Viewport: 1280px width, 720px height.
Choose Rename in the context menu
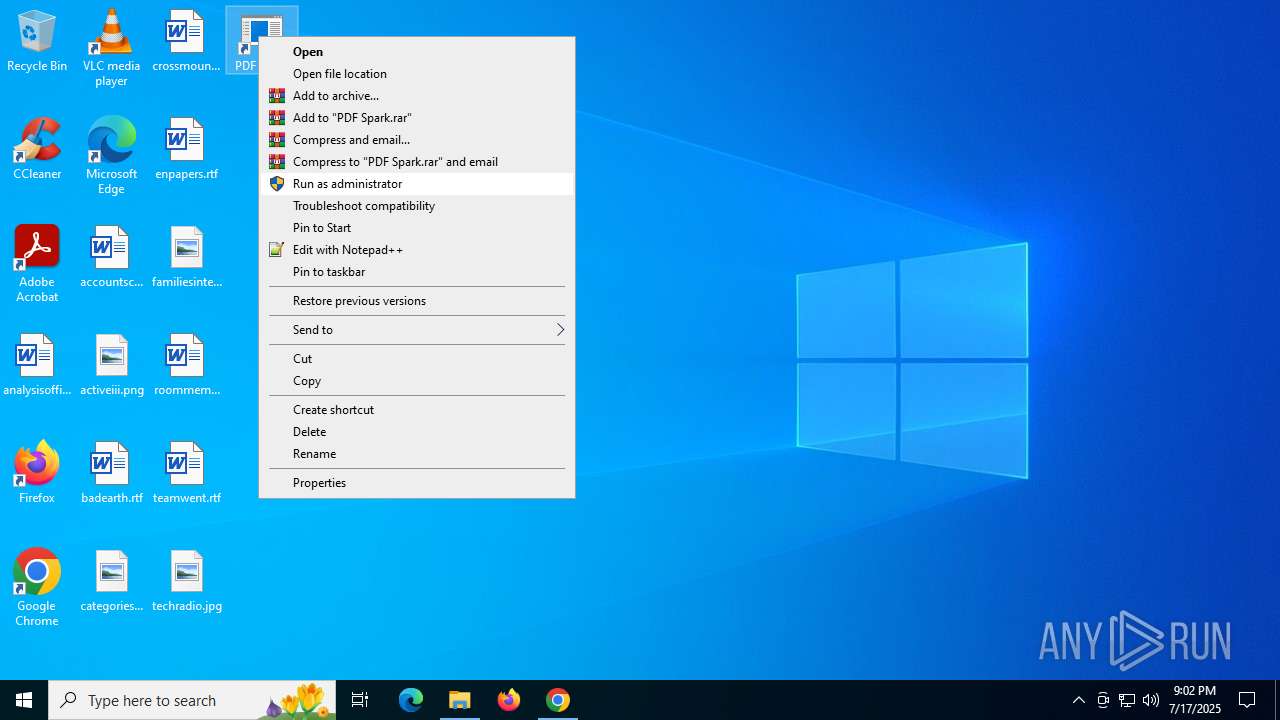pyautogui.click(x=416, y=454)
